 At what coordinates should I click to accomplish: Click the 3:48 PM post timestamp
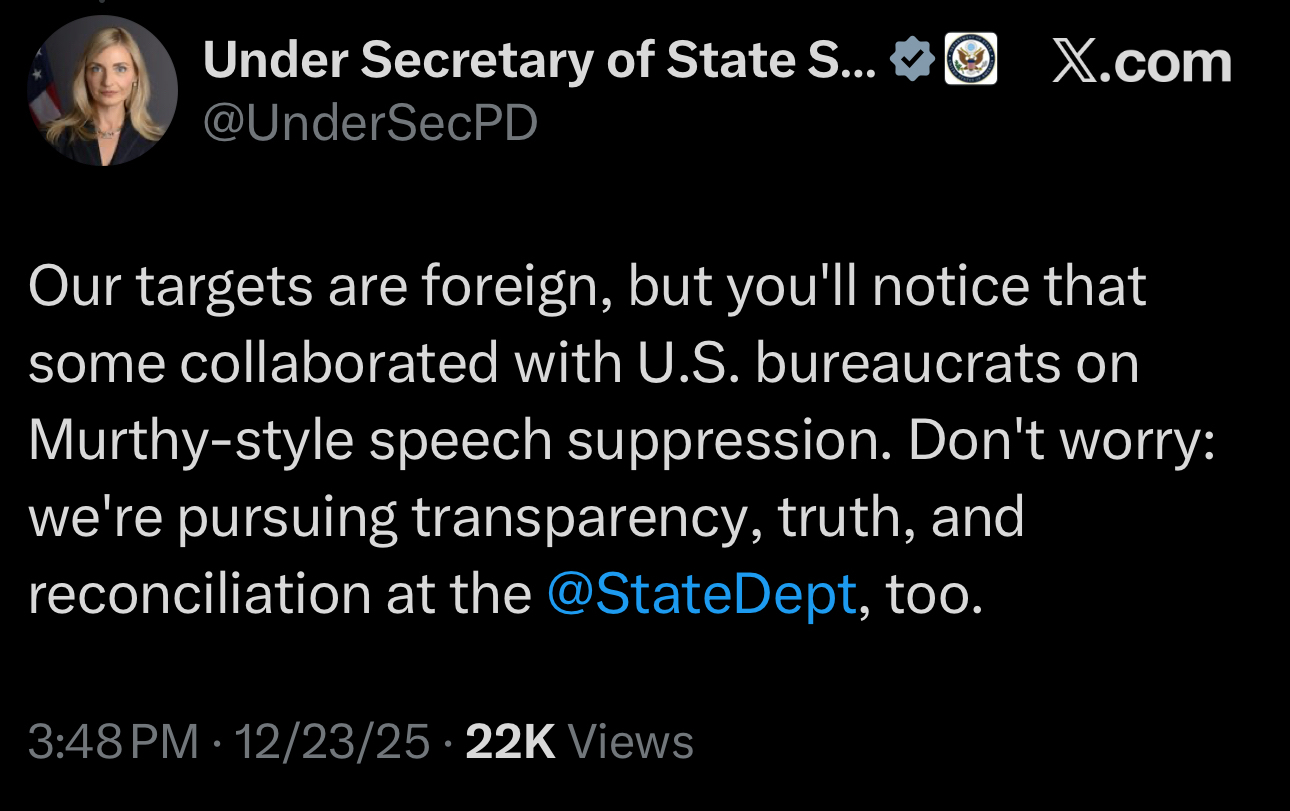pyautogui.click(x=113, y=742)
